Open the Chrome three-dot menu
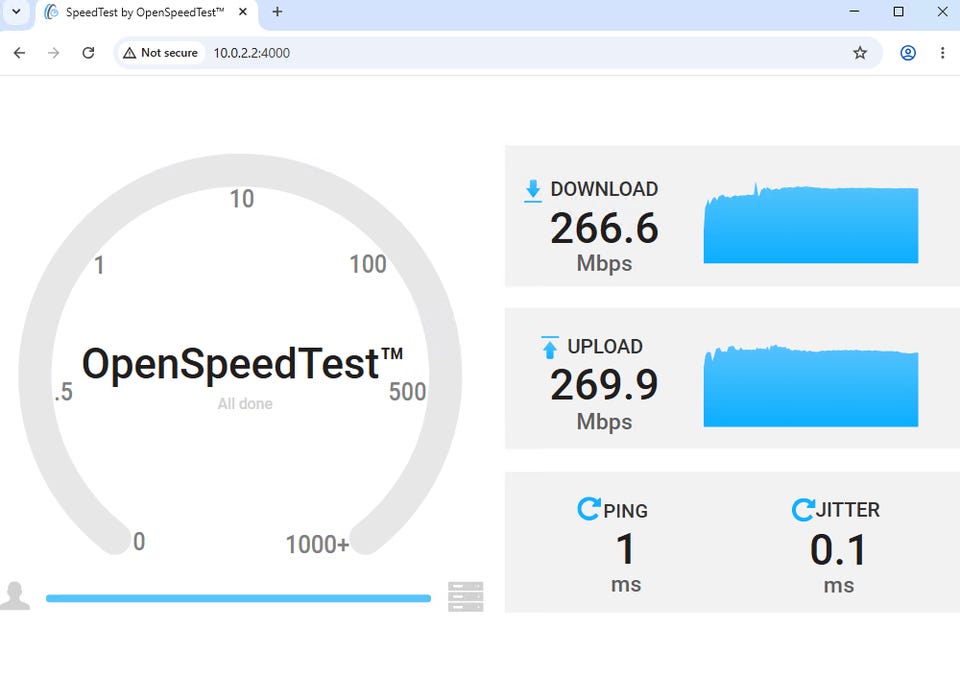960x678 pixels. 942,53
